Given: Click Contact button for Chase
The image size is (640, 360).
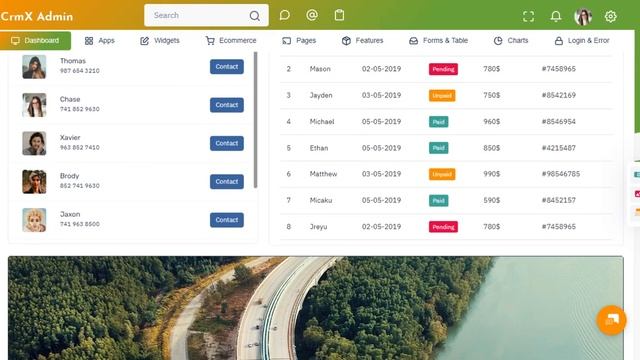Looking at the screenshot, I should [x=227, y=105].
